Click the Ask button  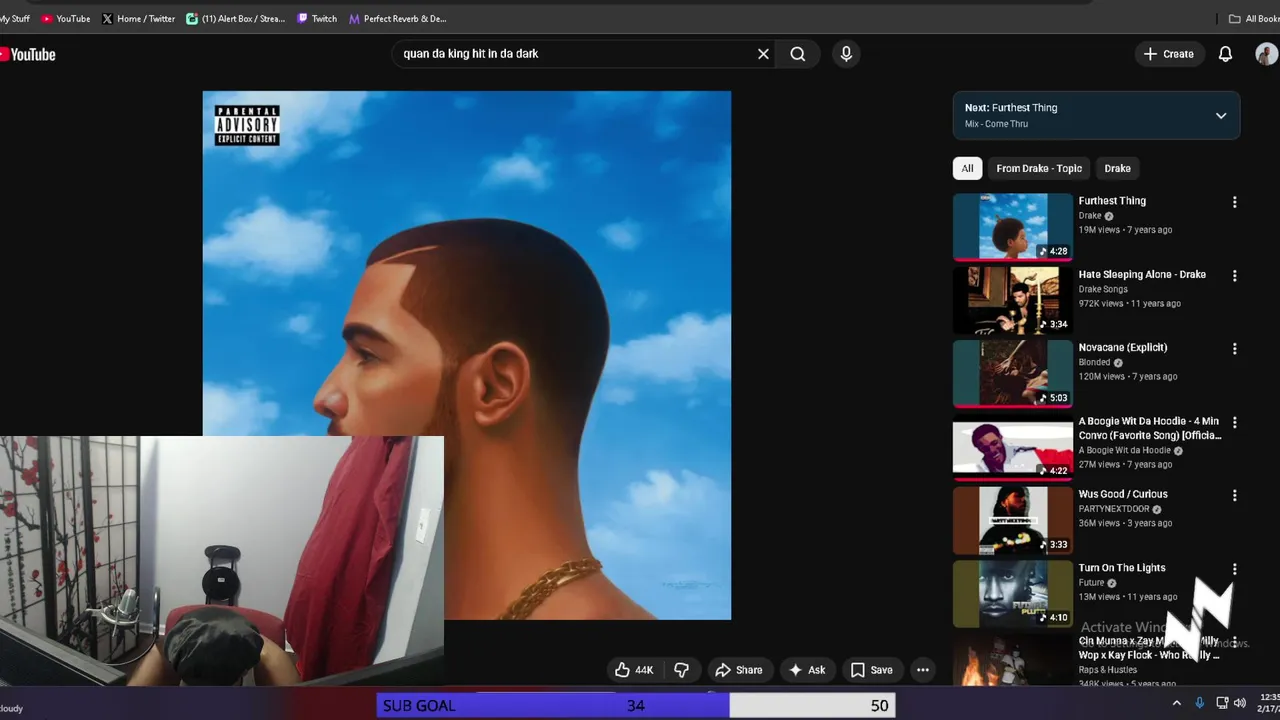[x=807, y=670]
